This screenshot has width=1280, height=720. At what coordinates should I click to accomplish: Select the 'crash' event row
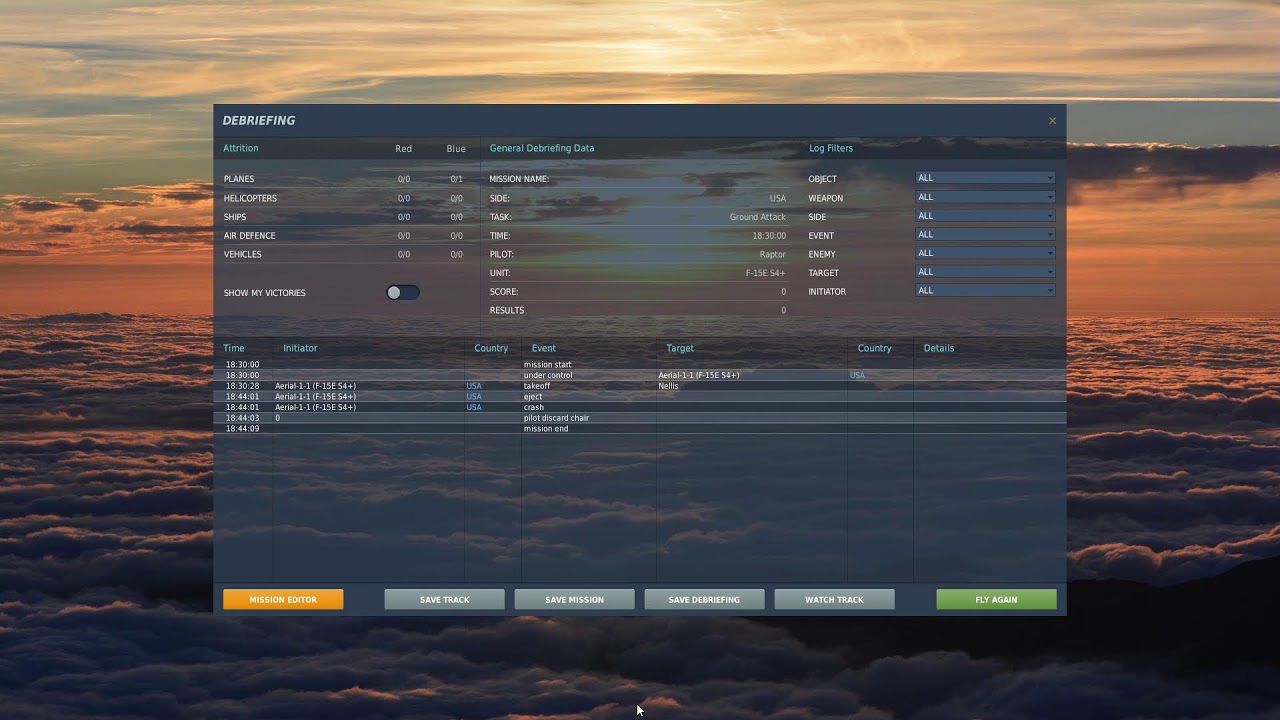tap(640, 407)
